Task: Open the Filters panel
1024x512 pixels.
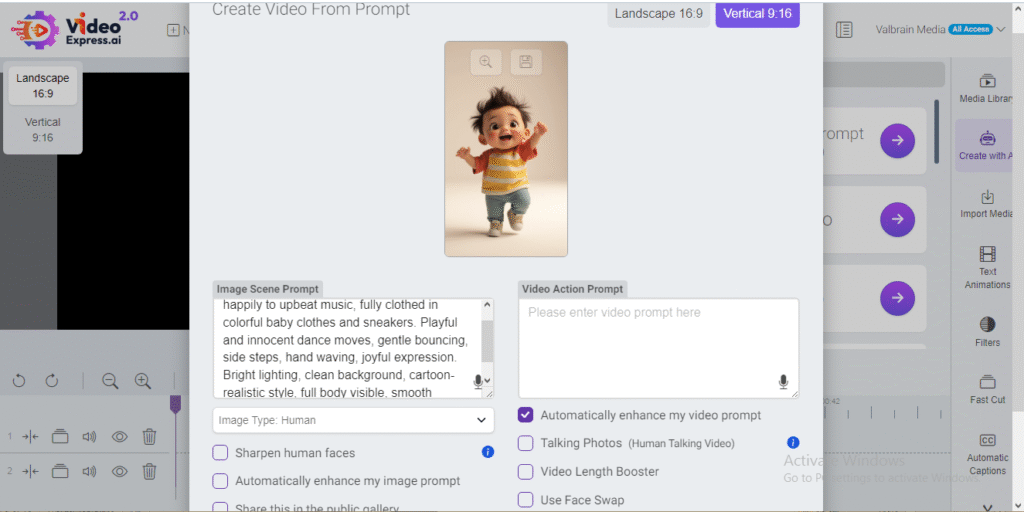Action: tap(987, 332)
